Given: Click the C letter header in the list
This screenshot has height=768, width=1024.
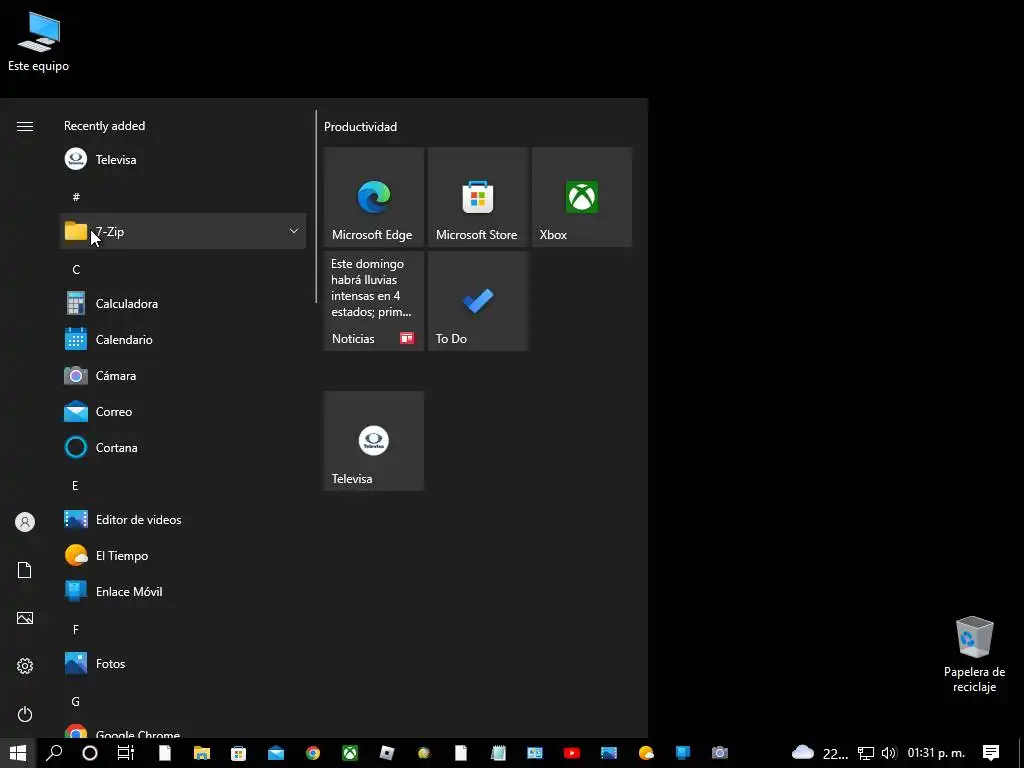Looking at the screenshot, I should (76, 269).
